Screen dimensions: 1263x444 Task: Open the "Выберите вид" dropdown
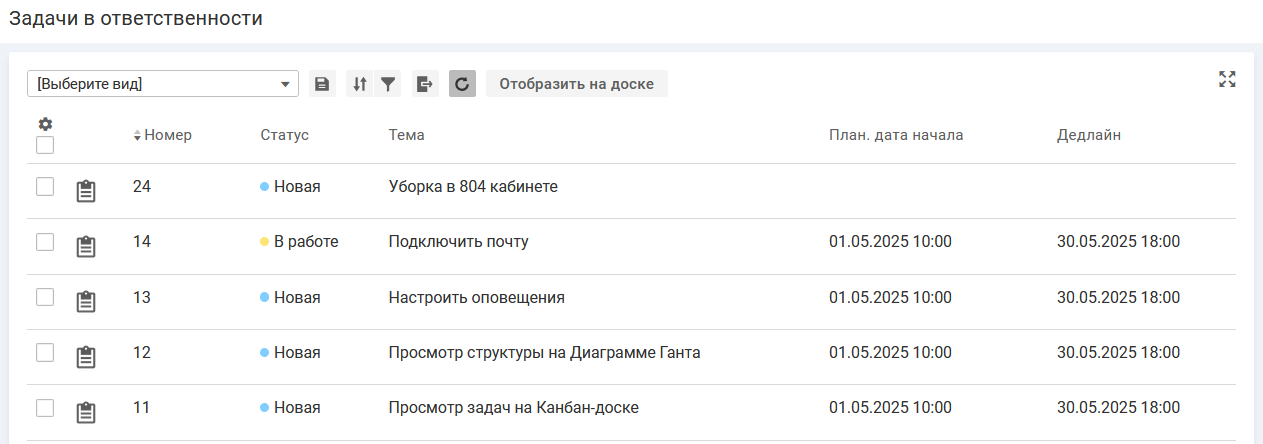[x=162, y=84]
